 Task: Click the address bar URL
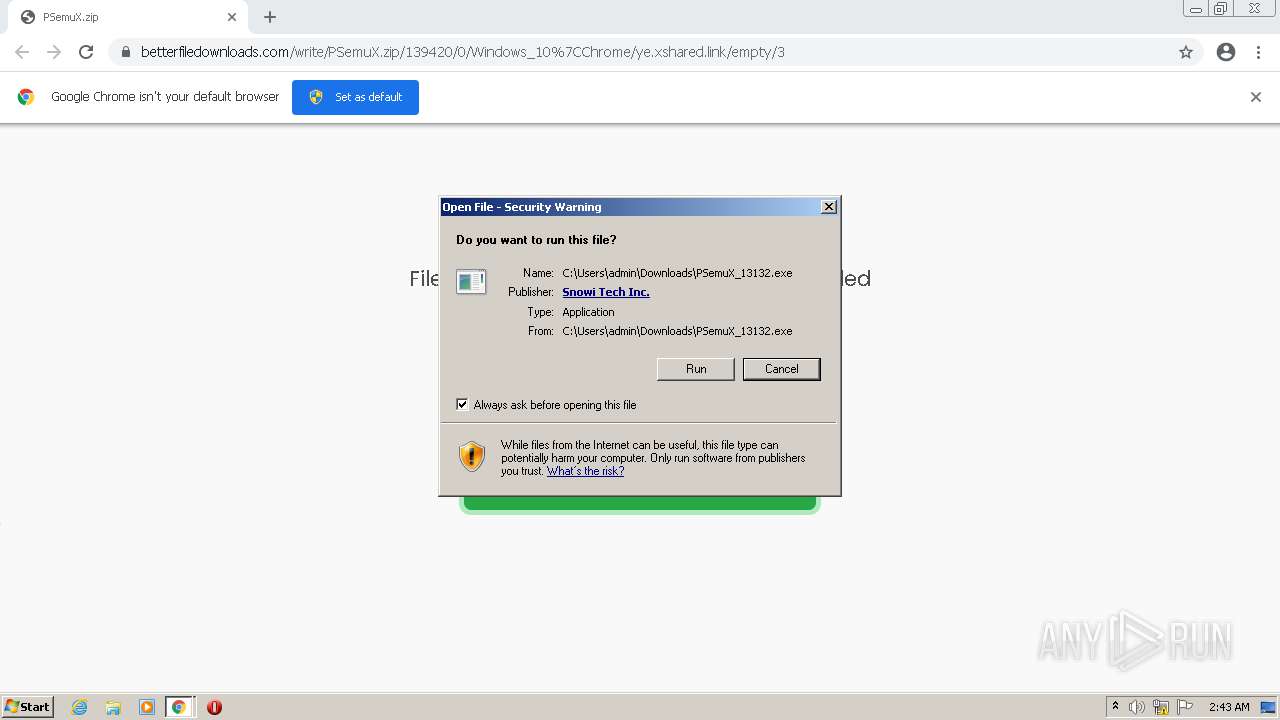tap(462, 52)
